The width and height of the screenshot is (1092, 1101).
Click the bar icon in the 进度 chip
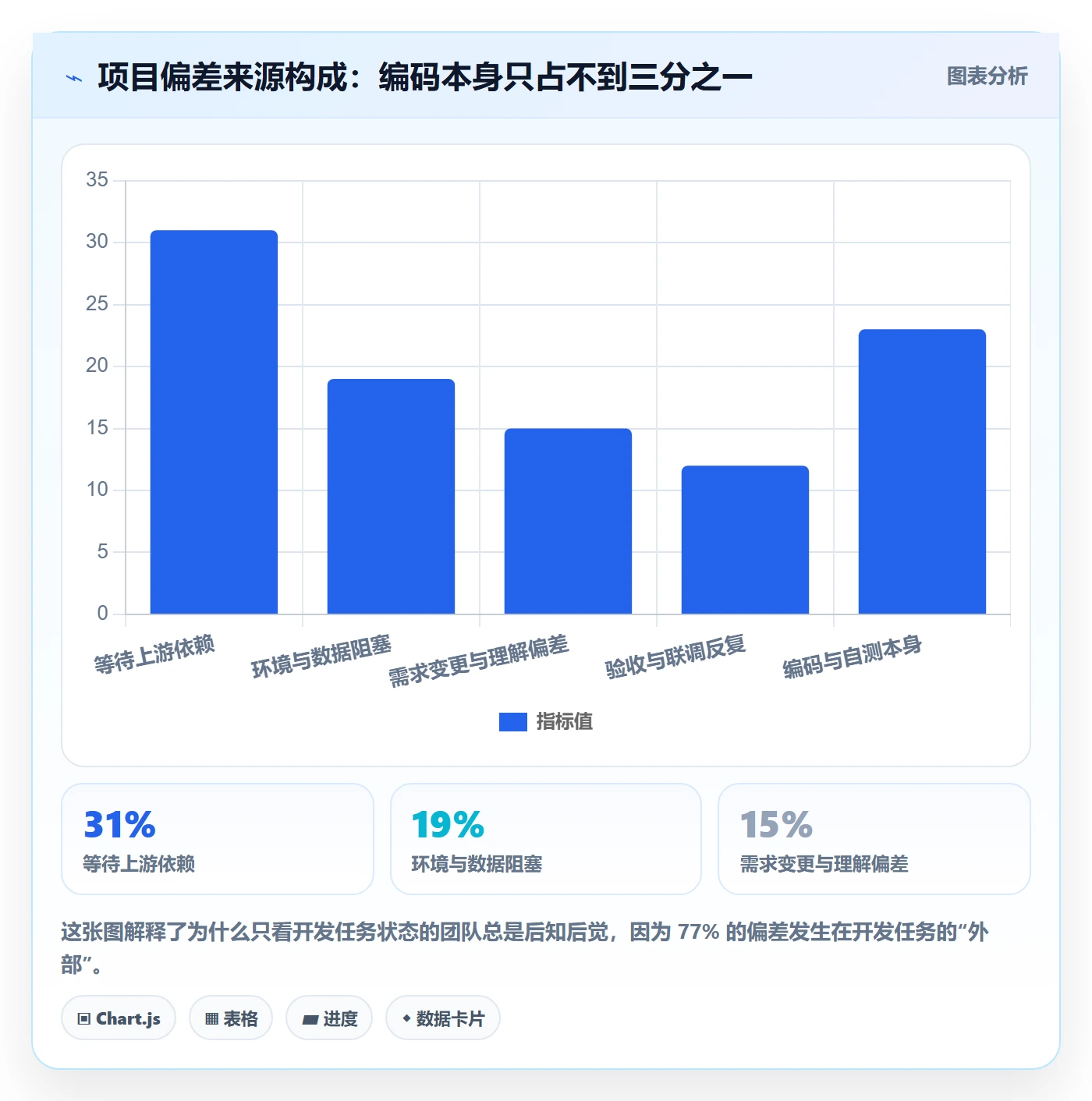point(310,1019)
